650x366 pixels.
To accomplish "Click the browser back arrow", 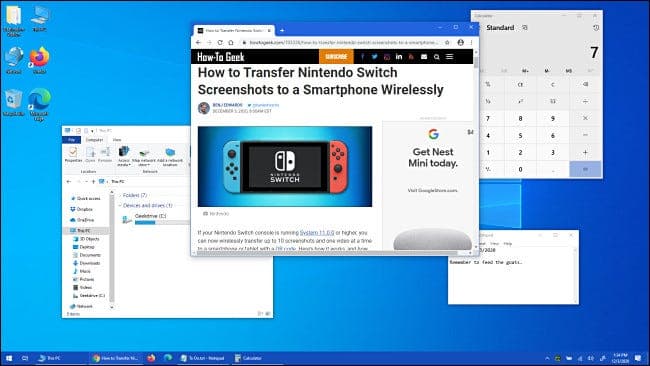I will 198,42.
